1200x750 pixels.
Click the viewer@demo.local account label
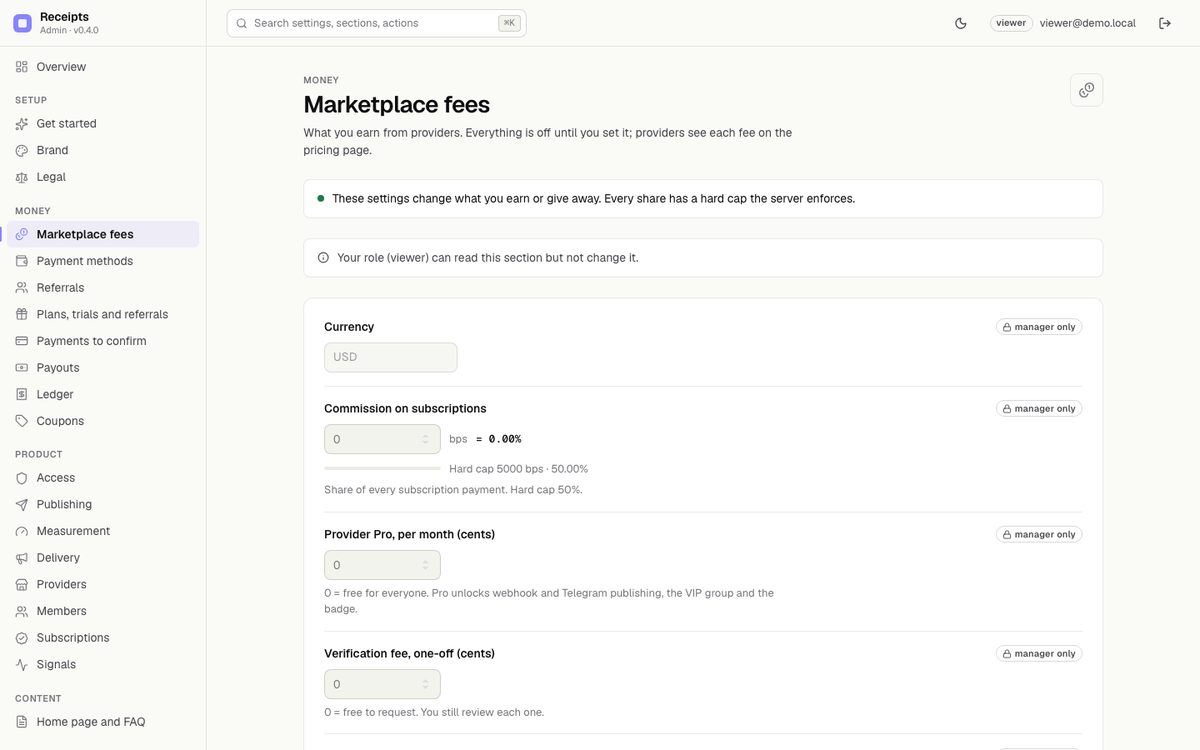click(x=1088, y=23)
